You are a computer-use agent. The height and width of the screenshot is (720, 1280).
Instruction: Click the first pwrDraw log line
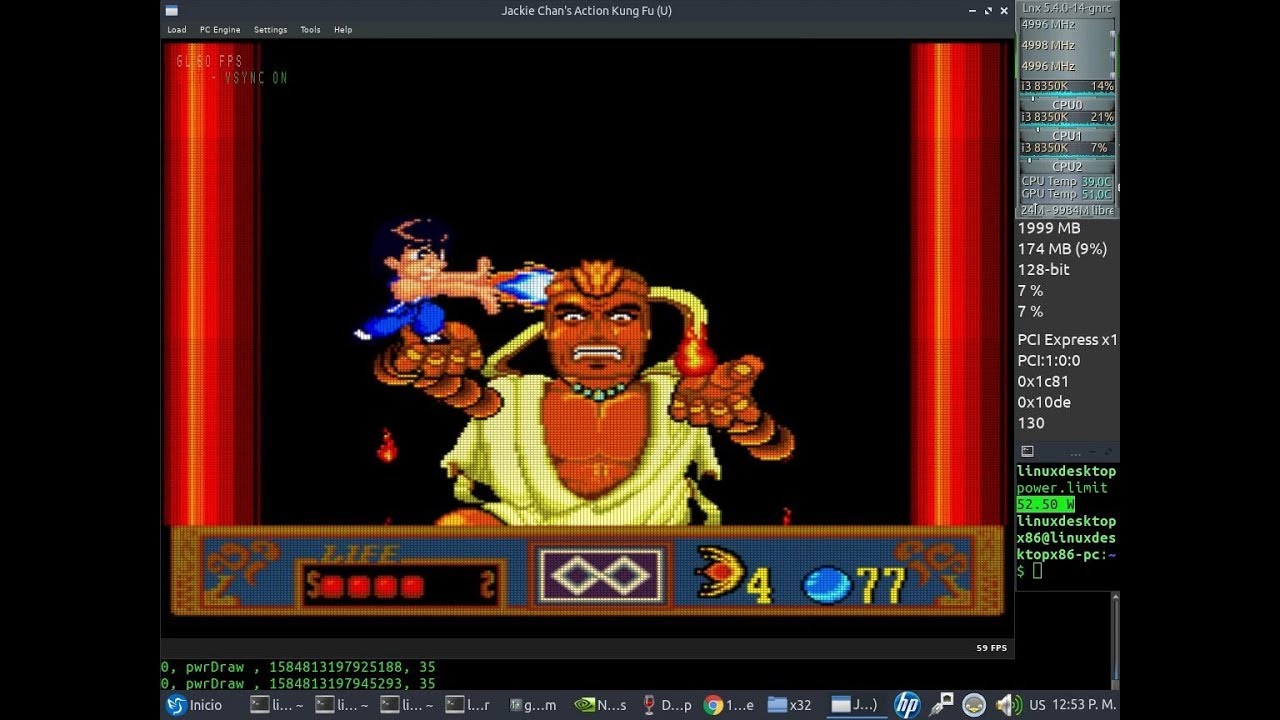tap(298, 667)
